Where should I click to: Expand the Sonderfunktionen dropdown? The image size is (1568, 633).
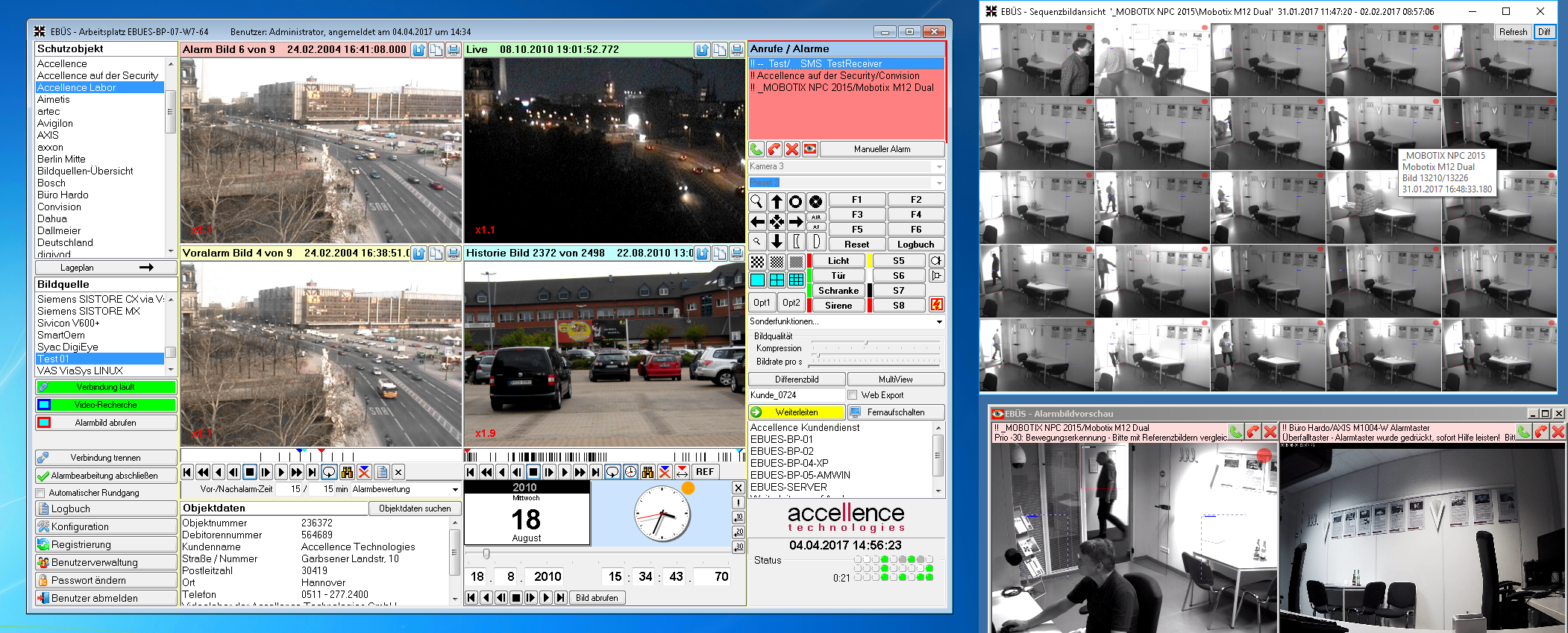(x=939, y=322)
